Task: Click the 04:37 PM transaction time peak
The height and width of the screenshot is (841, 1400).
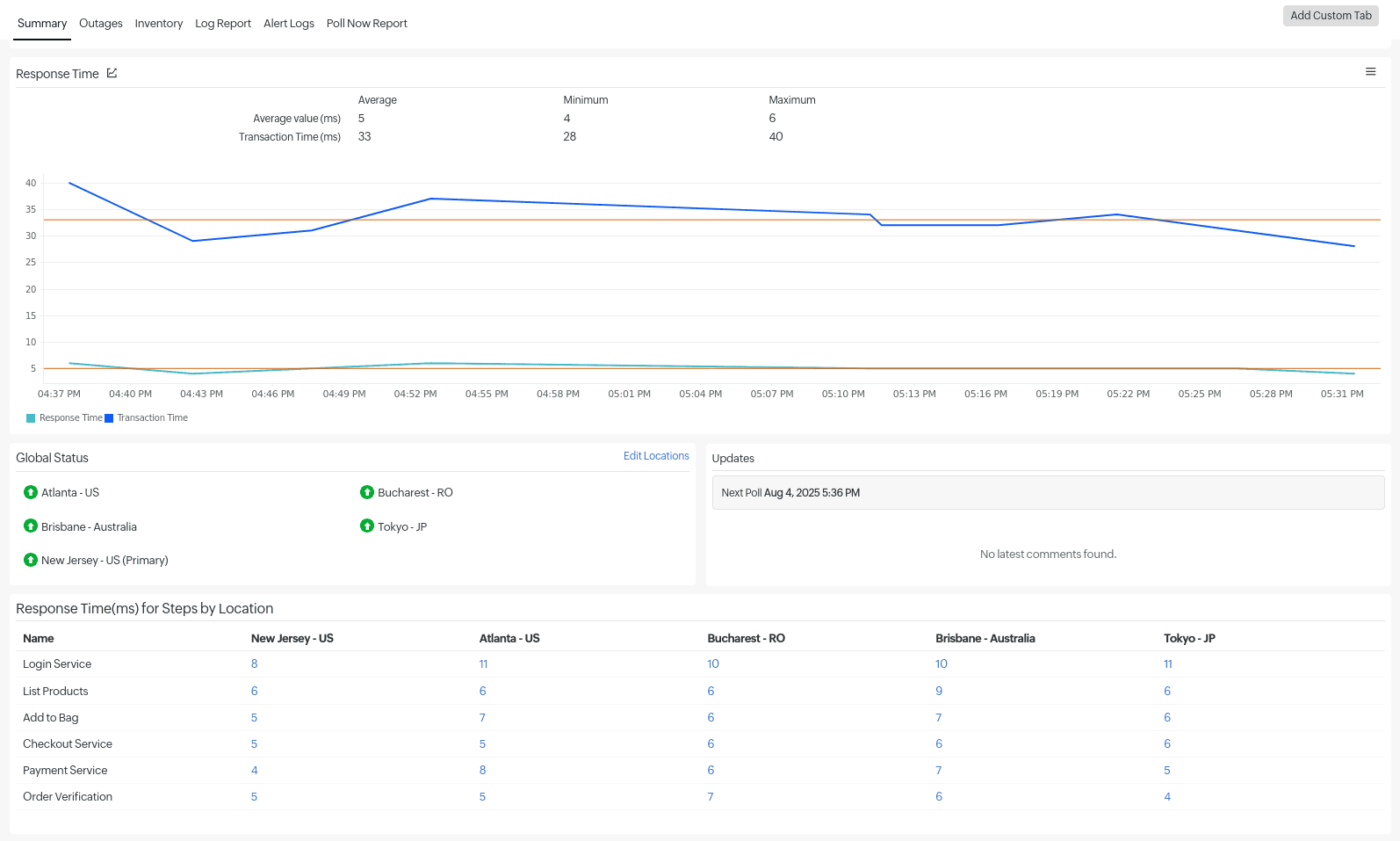Action: point(69,183)
